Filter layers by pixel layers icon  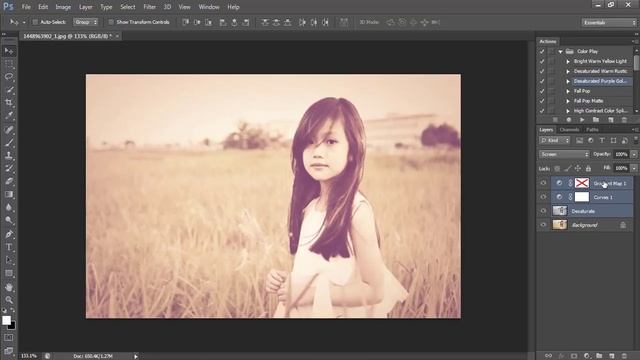[579, 140]
